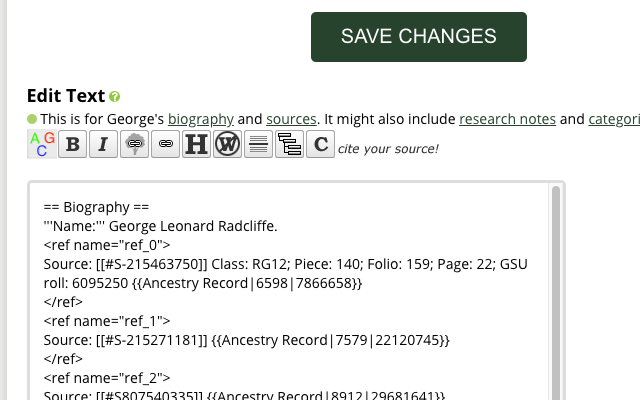The width and height of the screenshot is (640, 400).
Task: Open the research notes help link
Action: (507, 119)
